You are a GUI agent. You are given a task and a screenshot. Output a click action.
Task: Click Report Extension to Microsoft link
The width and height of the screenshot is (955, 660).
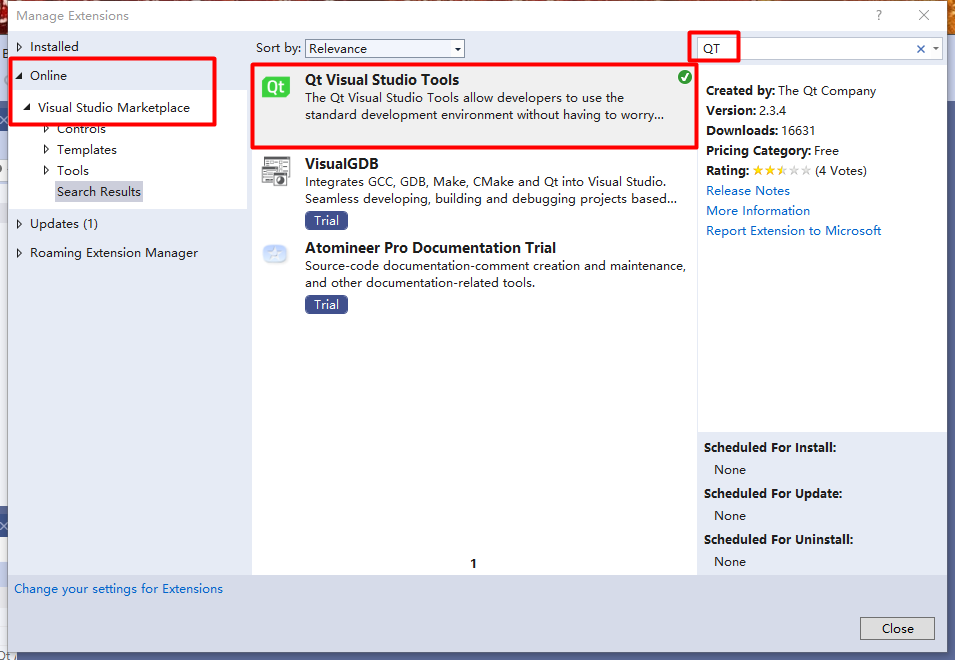pos(793,231)
